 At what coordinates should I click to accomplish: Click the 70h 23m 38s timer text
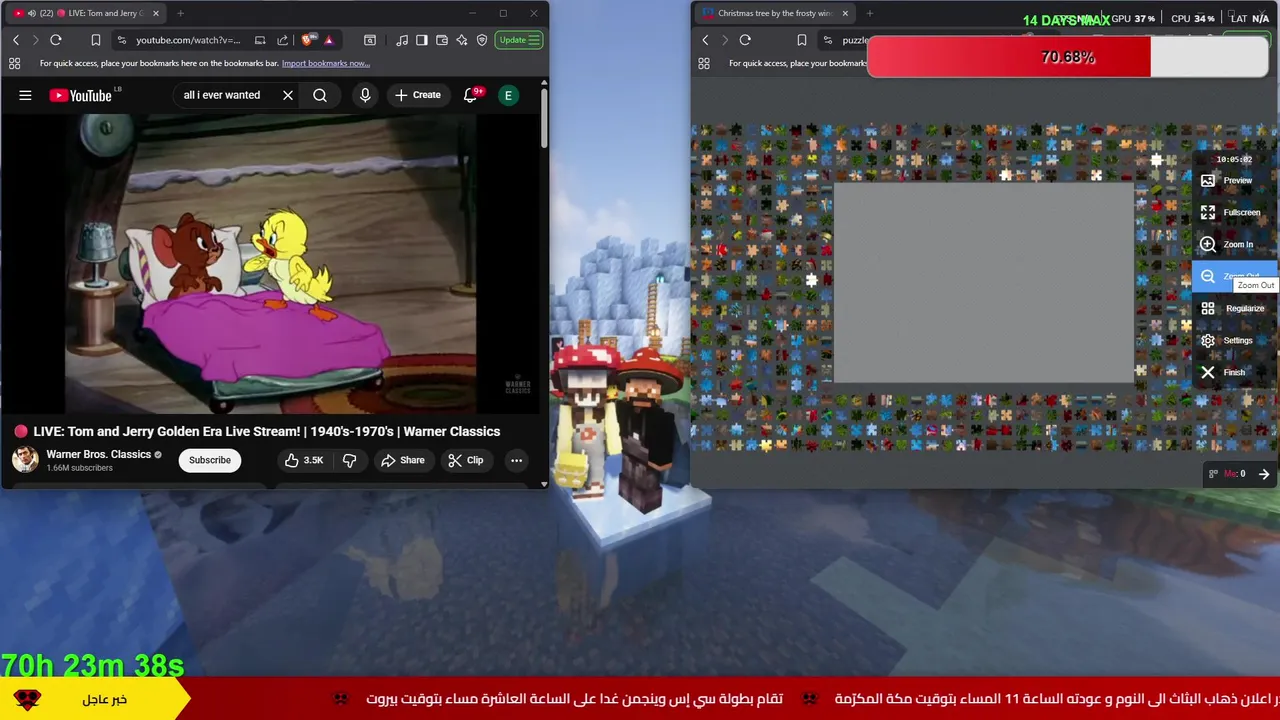[92, 666]
